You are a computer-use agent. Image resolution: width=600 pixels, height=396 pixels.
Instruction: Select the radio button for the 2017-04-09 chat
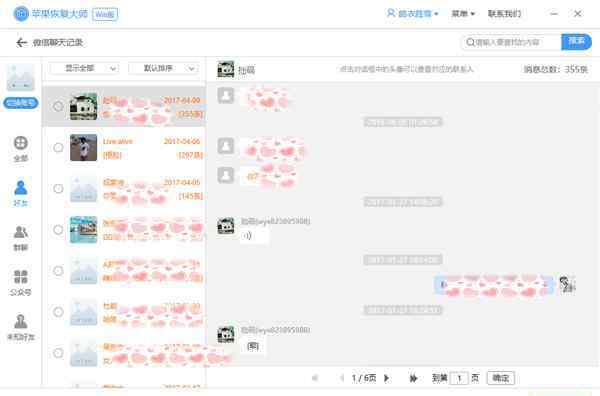tap(58, 106)
